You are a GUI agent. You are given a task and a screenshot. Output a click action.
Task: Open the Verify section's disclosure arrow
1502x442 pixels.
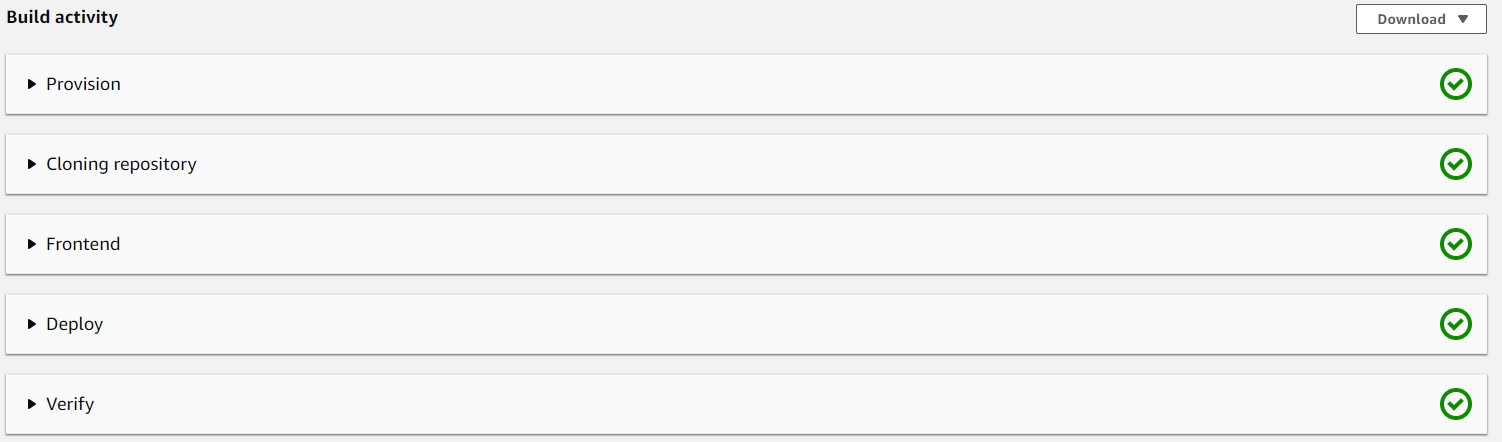point(32,405)
